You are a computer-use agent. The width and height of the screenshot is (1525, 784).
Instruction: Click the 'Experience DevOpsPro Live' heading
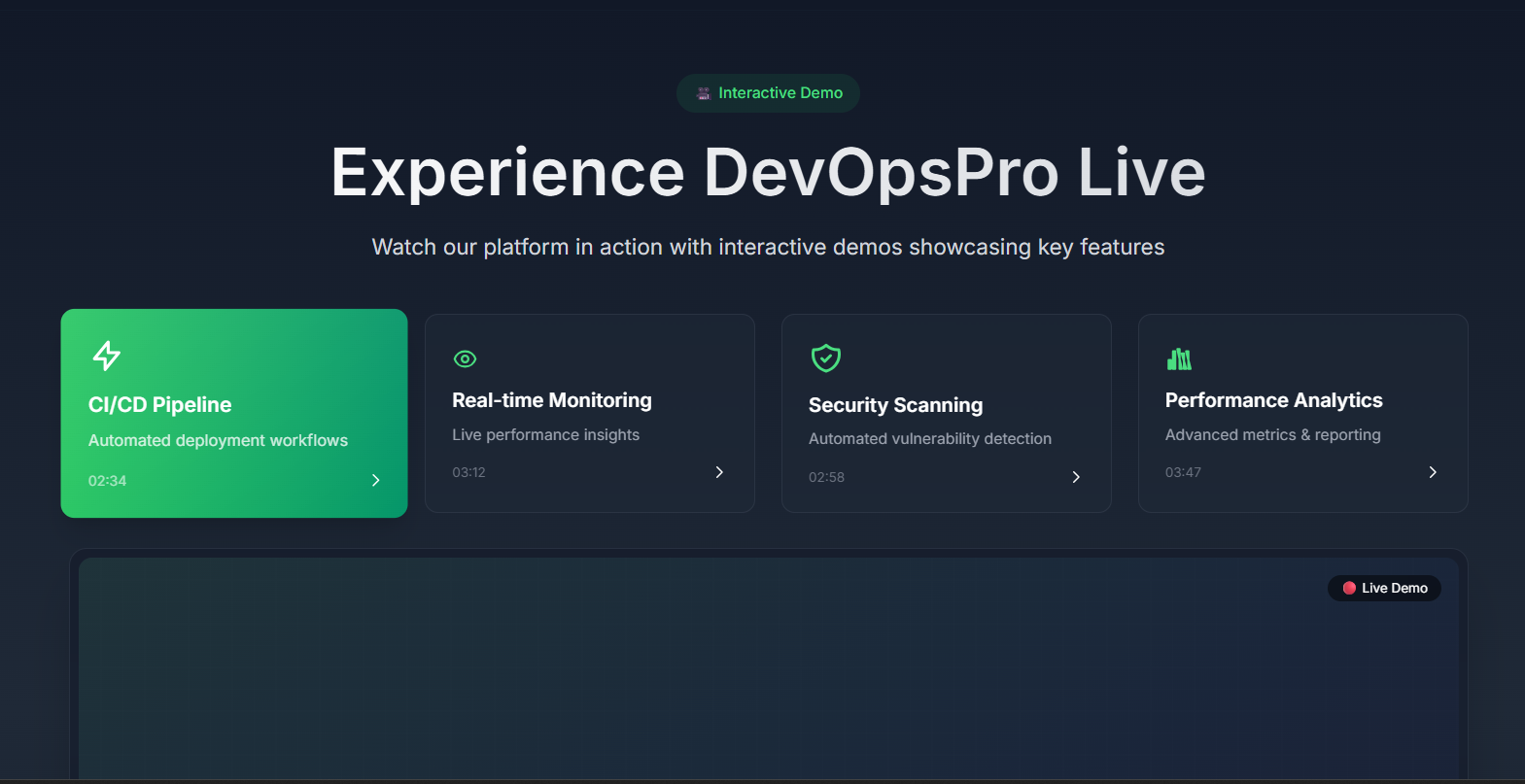pos(768,173)
